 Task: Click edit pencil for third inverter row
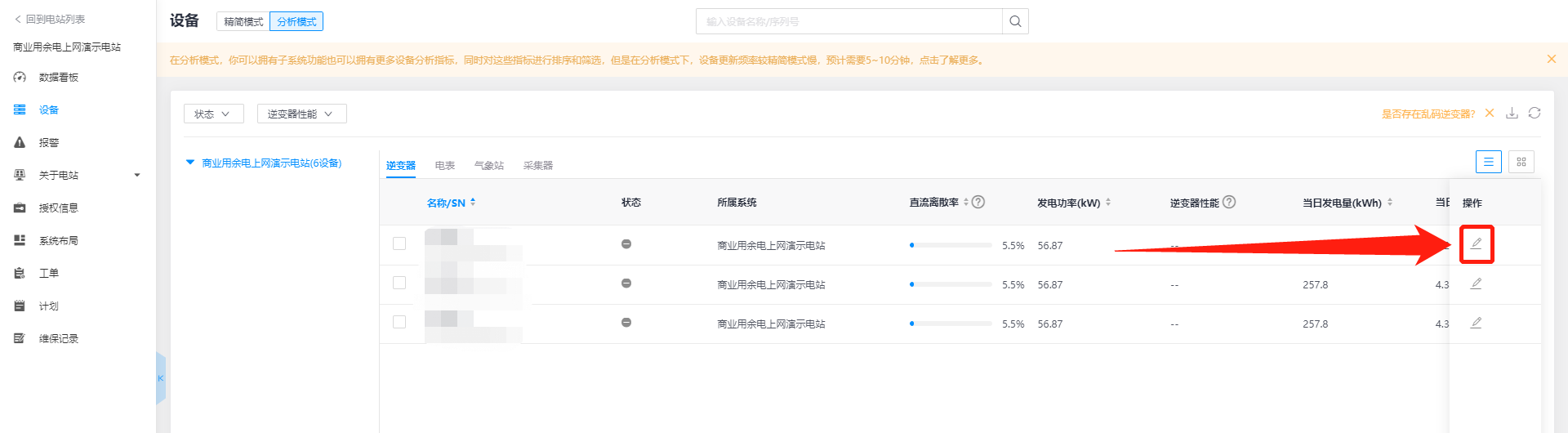click(x=1476, y=323)
